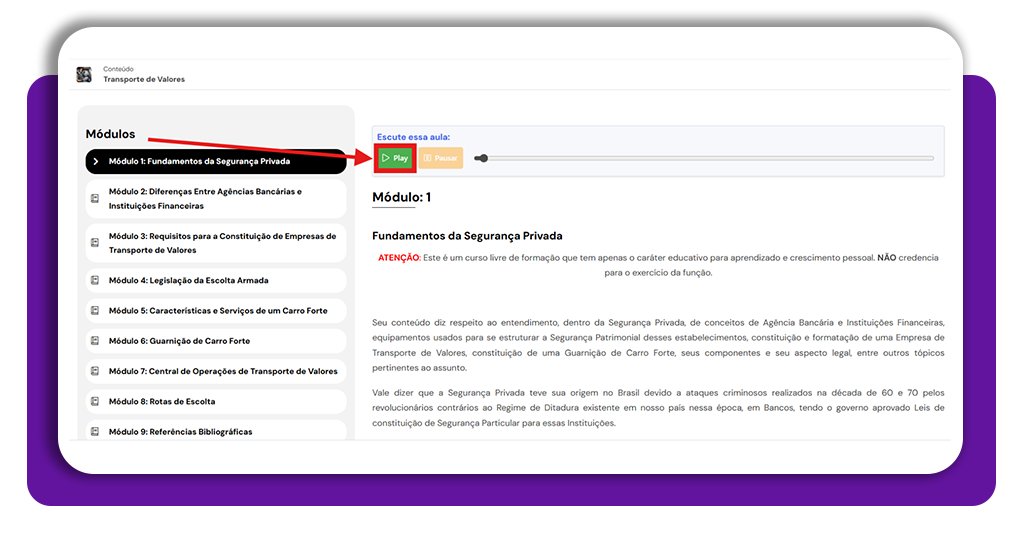Go to Módulo 6: Guarnição de Carro Forte
This screenshot has width=1024, height=536.
[x=179, y=341]
